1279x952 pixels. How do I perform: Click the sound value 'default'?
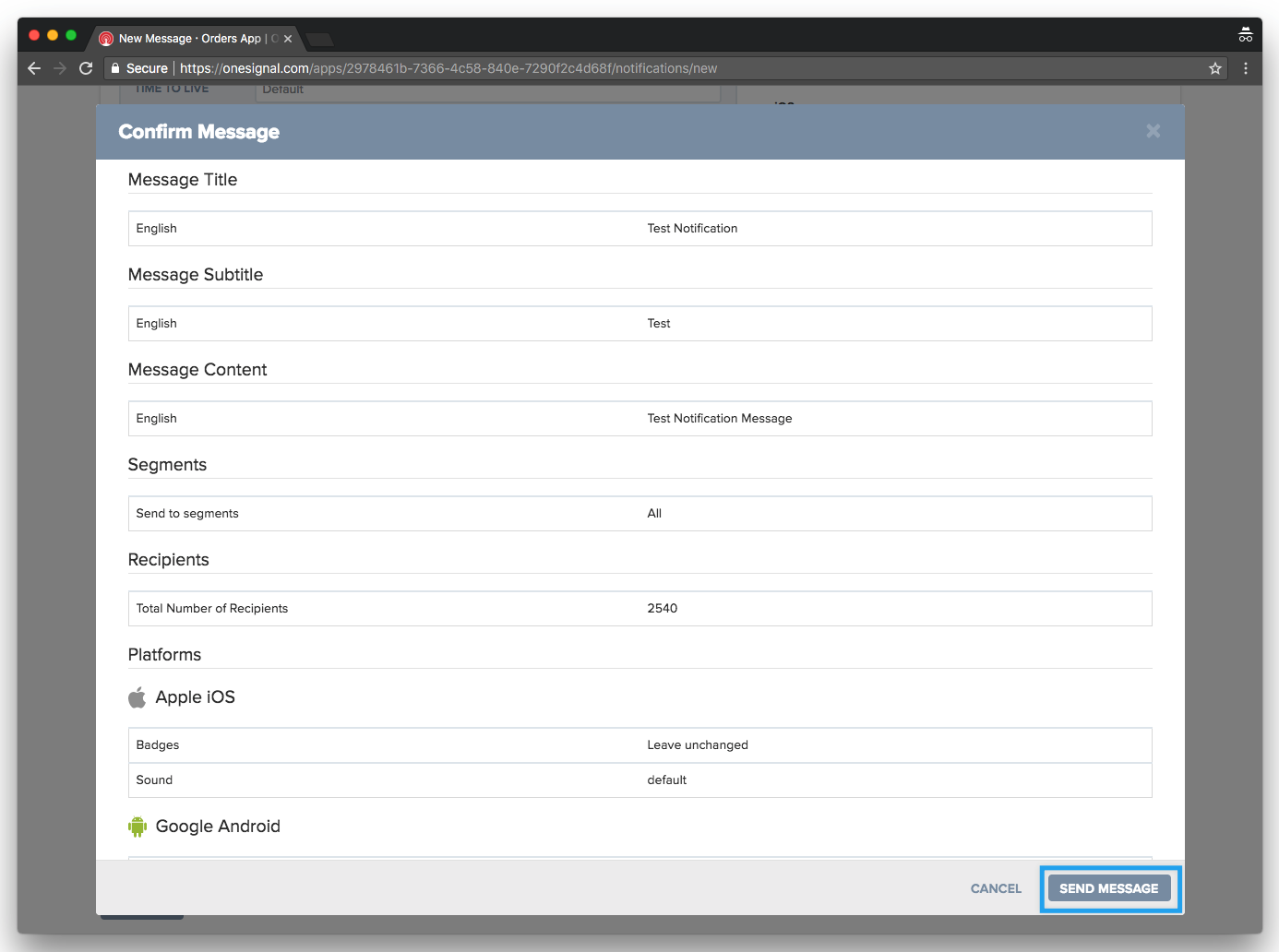click(x=667, y=780)
